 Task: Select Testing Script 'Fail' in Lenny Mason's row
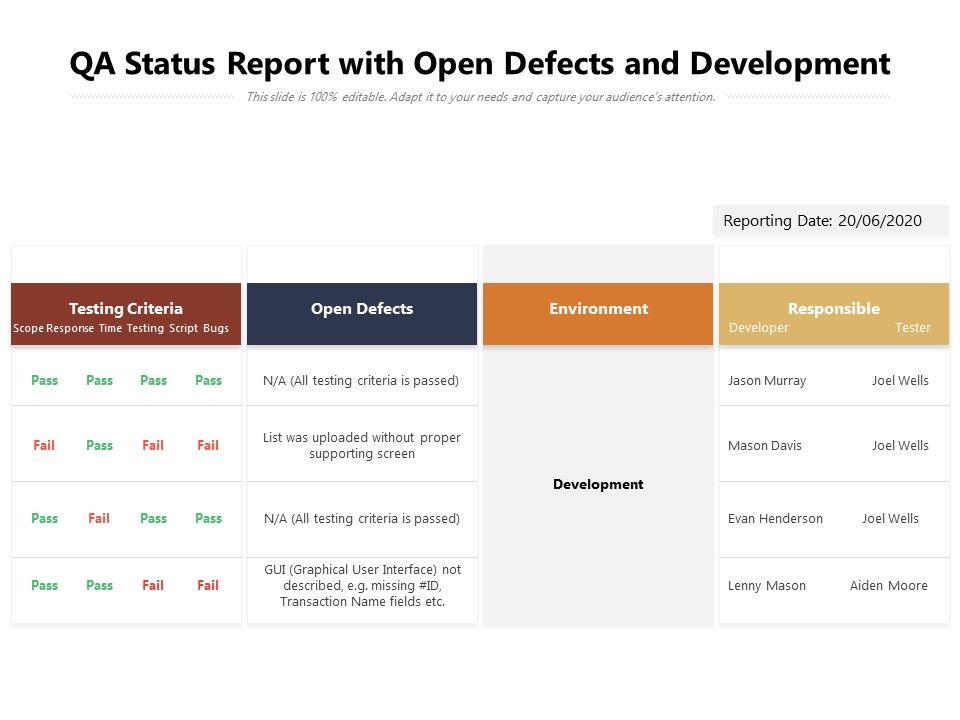(153, 585)
